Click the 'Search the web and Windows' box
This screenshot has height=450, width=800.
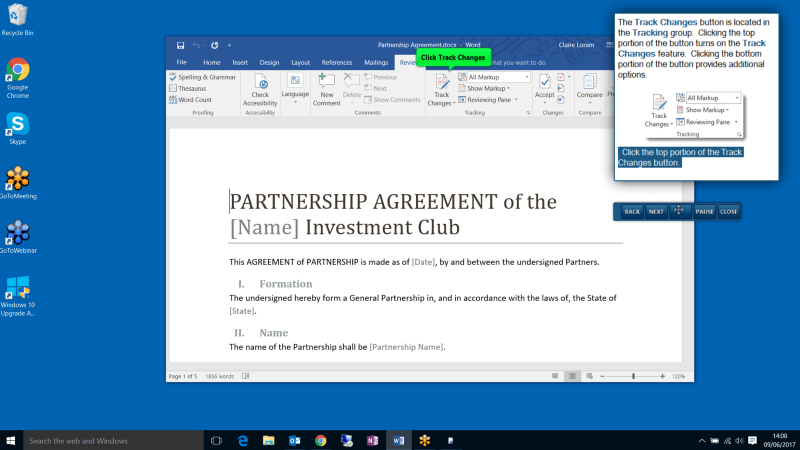(x=113, y=440)
